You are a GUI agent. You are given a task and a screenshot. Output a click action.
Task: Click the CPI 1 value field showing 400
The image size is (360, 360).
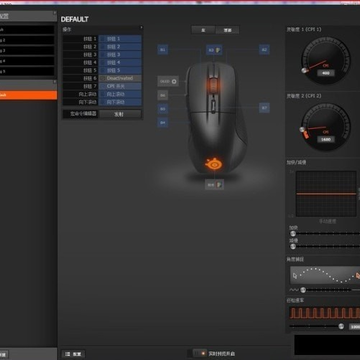pyautogui.click(x=326, y=73)
